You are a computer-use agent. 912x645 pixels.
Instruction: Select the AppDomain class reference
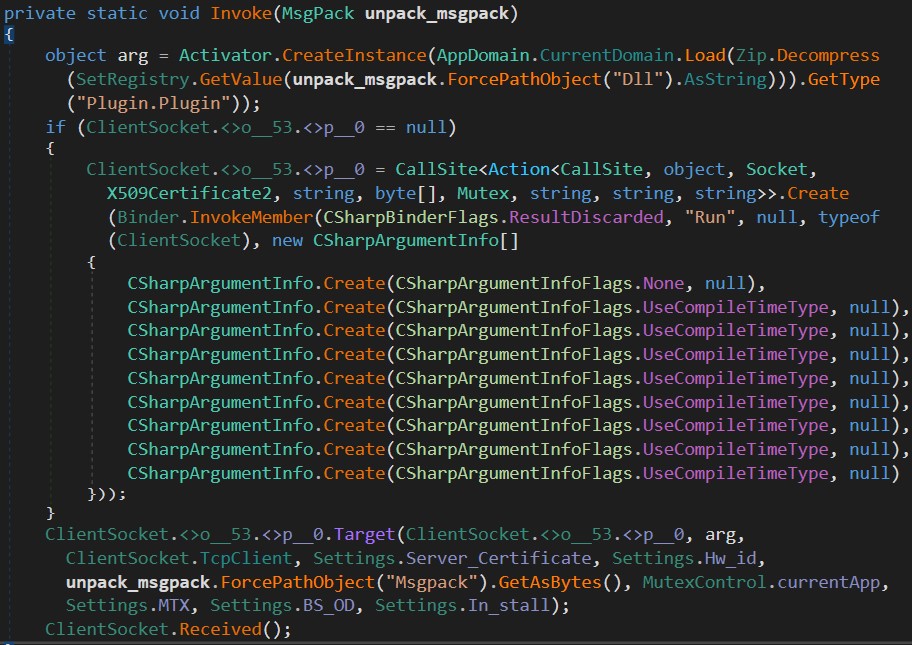483,55
